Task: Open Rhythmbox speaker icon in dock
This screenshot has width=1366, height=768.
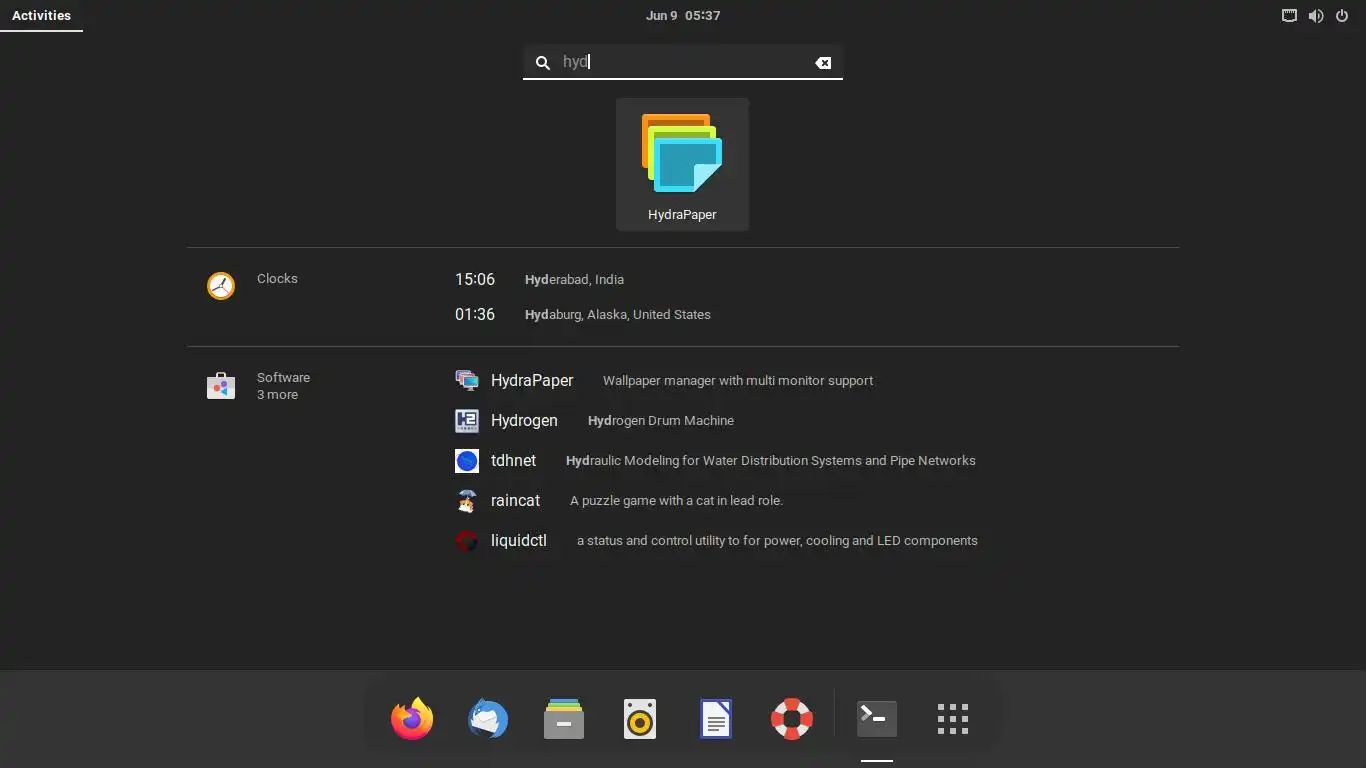Action: tap(640, 718)
